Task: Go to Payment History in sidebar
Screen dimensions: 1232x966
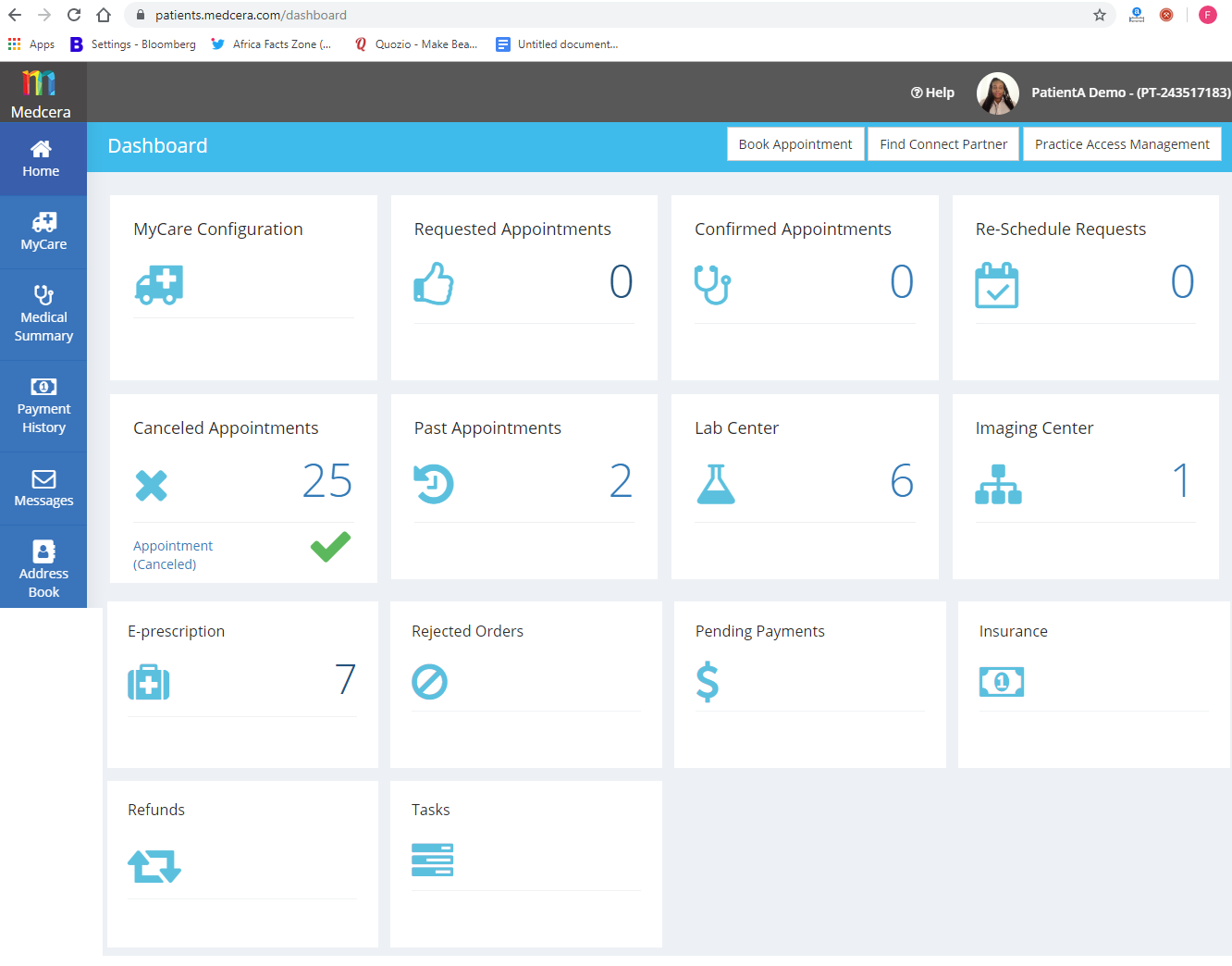Action: (x=43, y=406)
